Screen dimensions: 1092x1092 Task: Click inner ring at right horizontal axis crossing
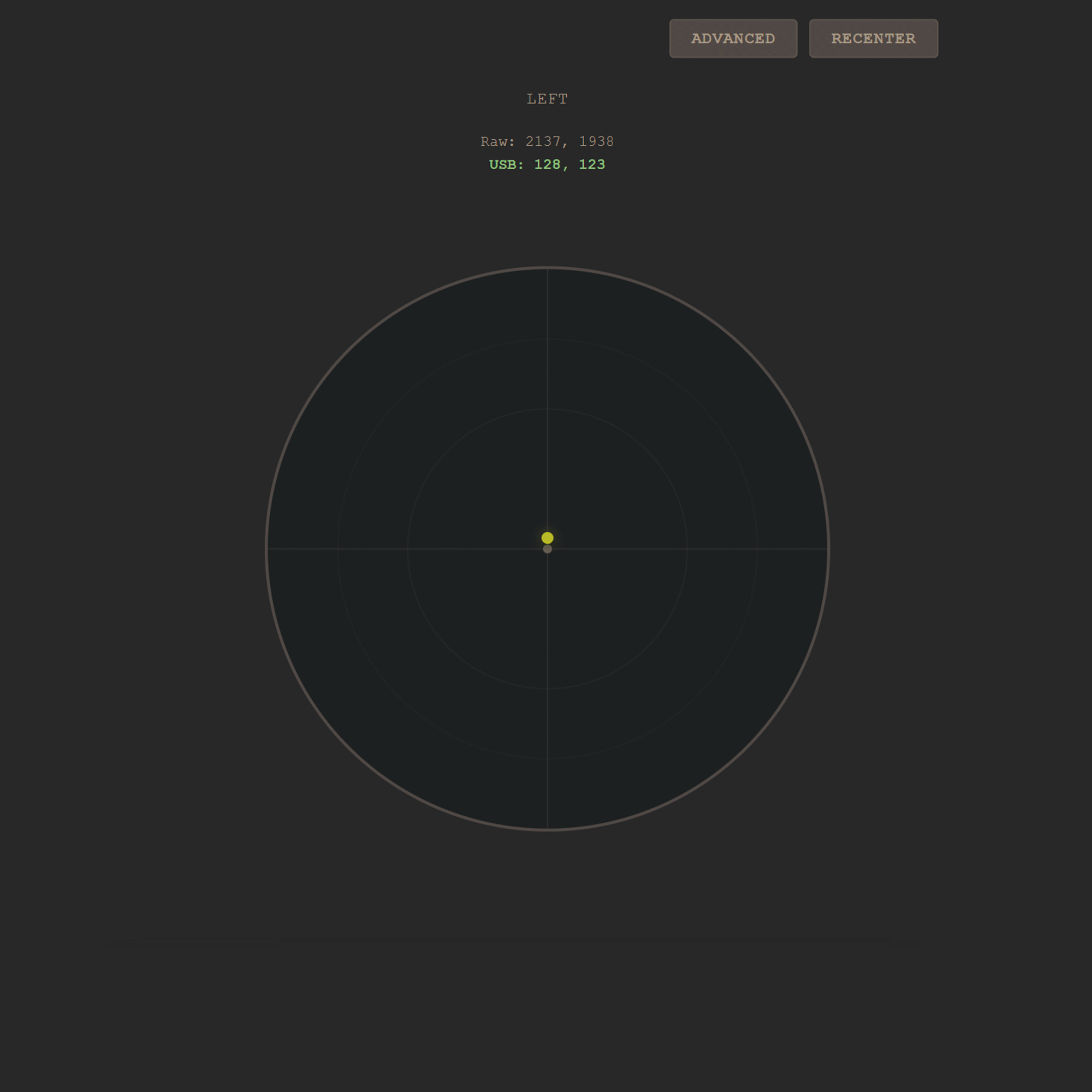pos(687,549)
